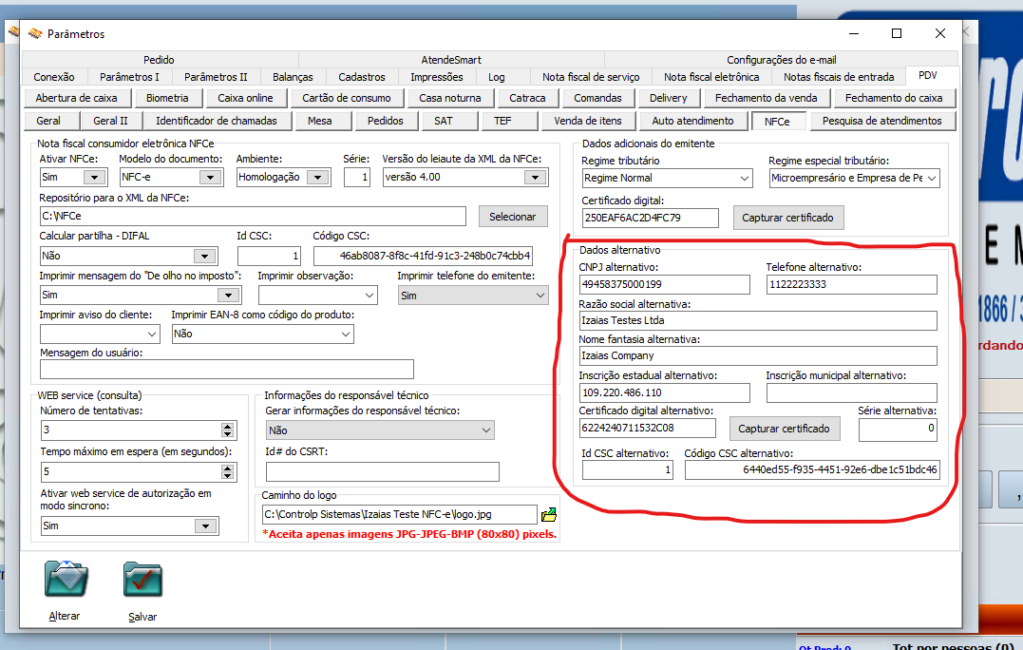Browse logo file with the folder icon
The width and height of the screenshot is (1023, 650).
coord(549,515)
